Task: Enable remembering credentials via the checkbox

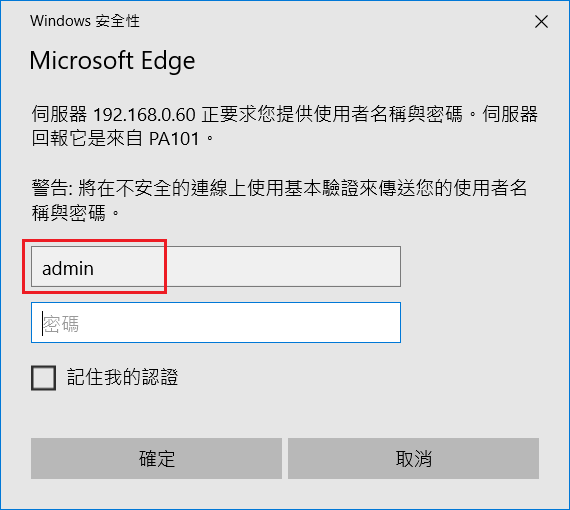Action: pyautogui.click(x=43, y=378)
